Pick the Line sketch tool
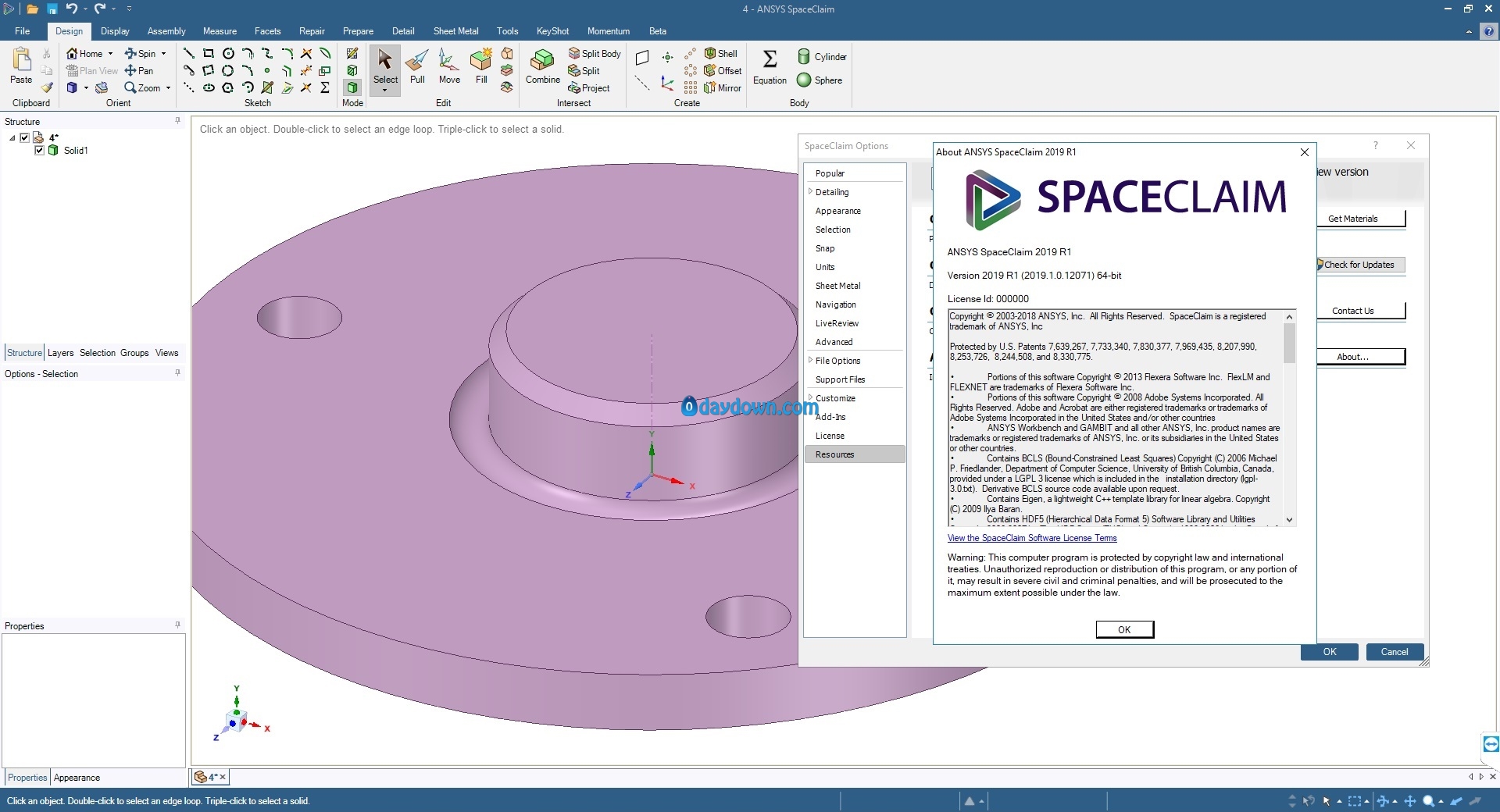 click(189, 53)
